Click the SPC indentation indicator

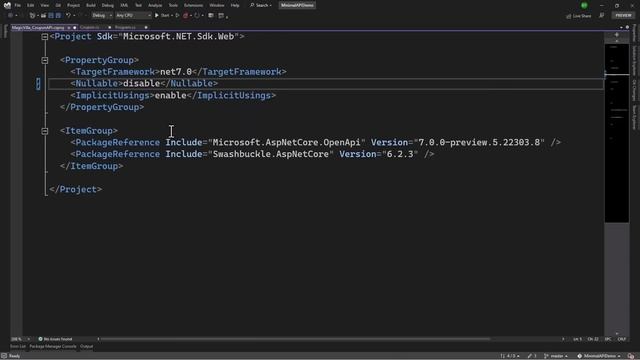tap(608, 339)
